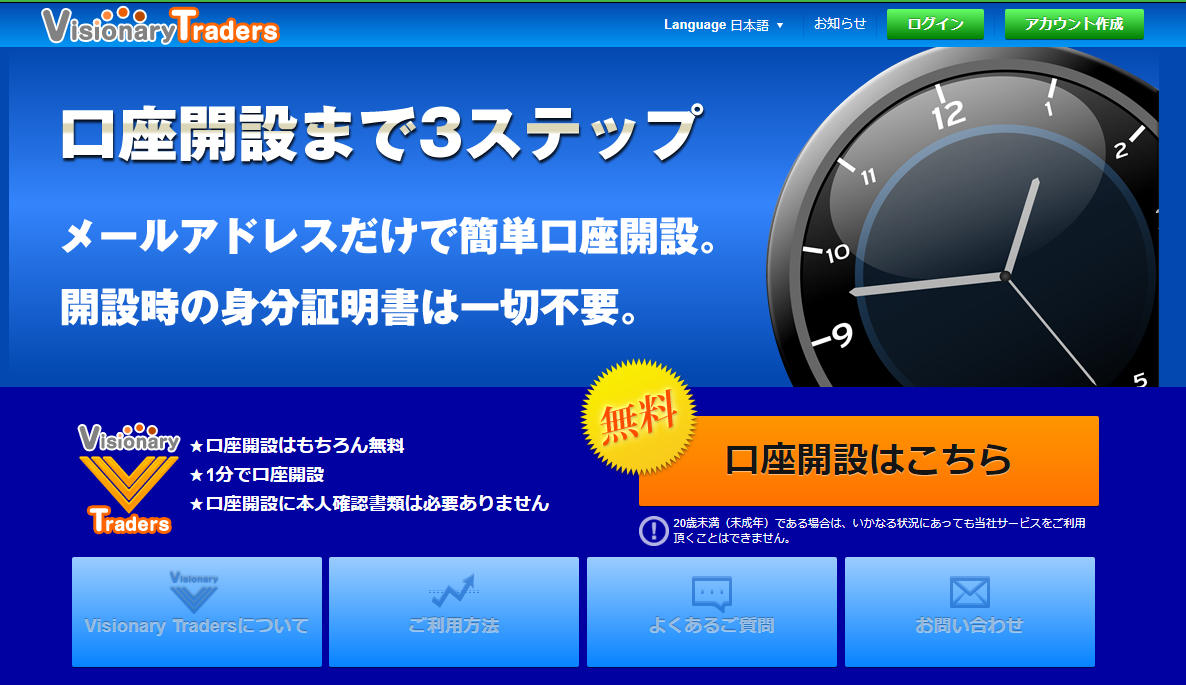The image size is (1186, 685).
Task: Click the Visionary Traders header logo
Action: 160,26
